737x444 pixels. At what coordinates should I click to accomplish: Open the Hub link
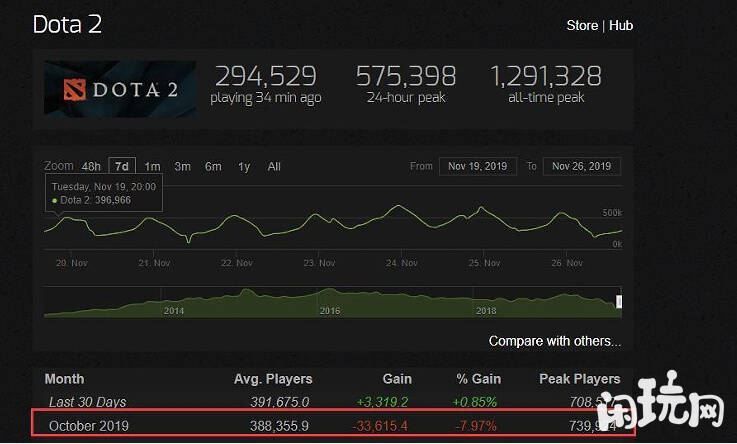(x=621, y=25)
